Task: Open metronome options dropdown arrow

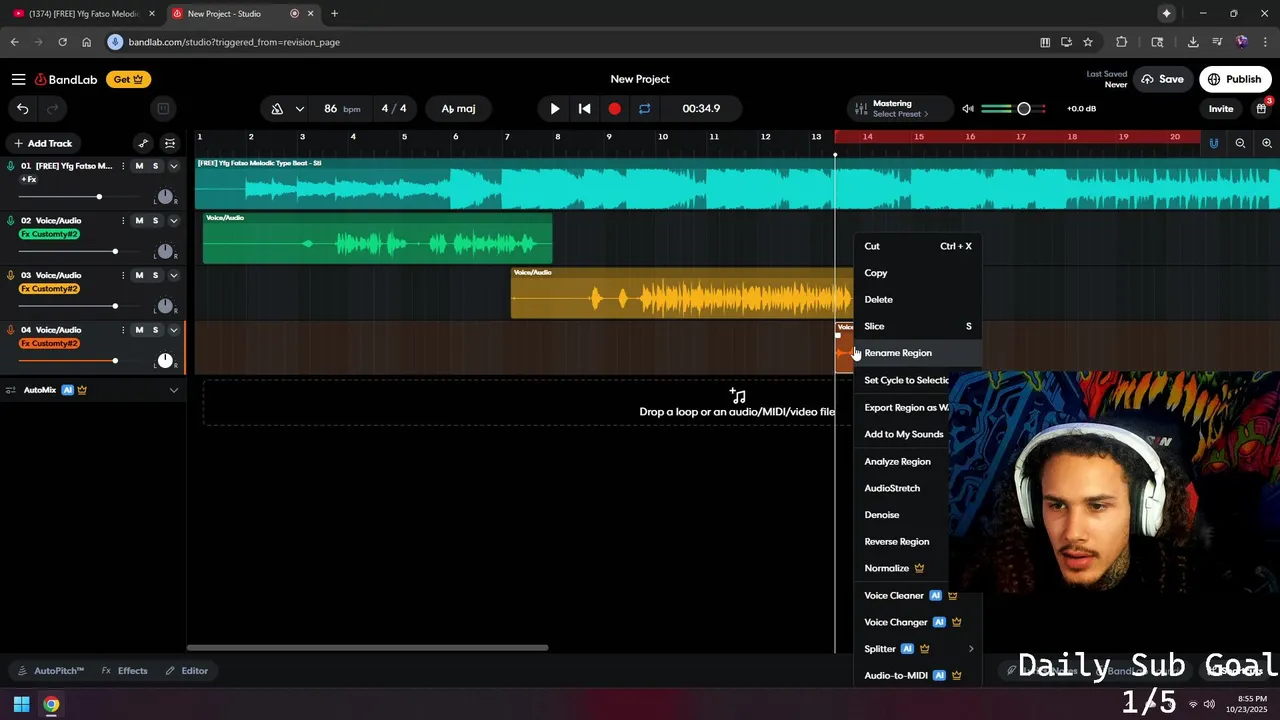Action: (299, 109)
